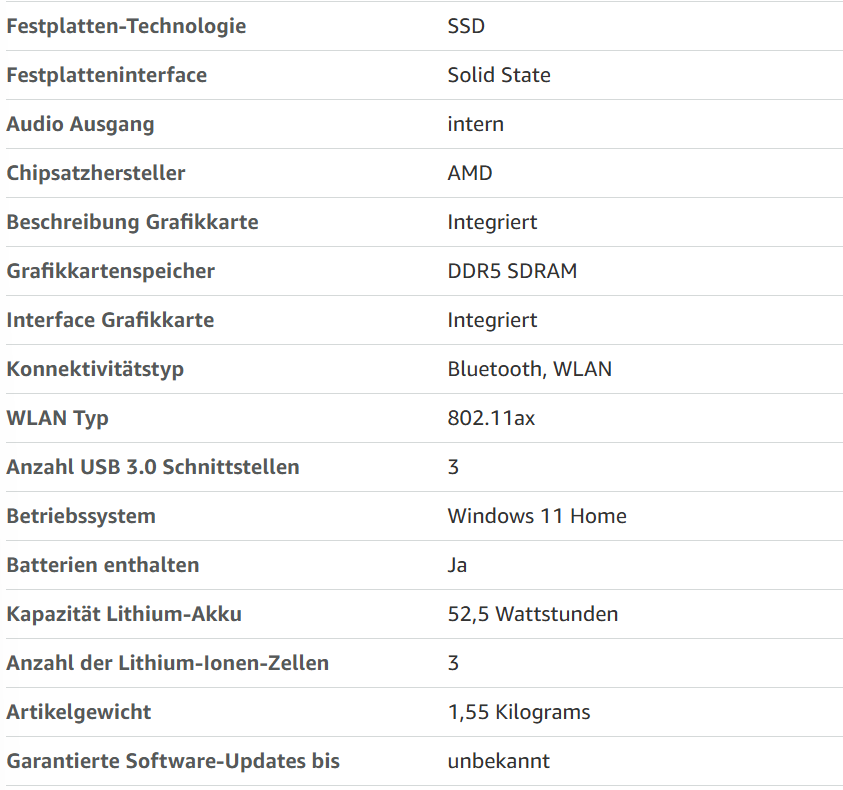Select the 52,5 Wattstunden value
843x790 pixels.
point(533,614)
